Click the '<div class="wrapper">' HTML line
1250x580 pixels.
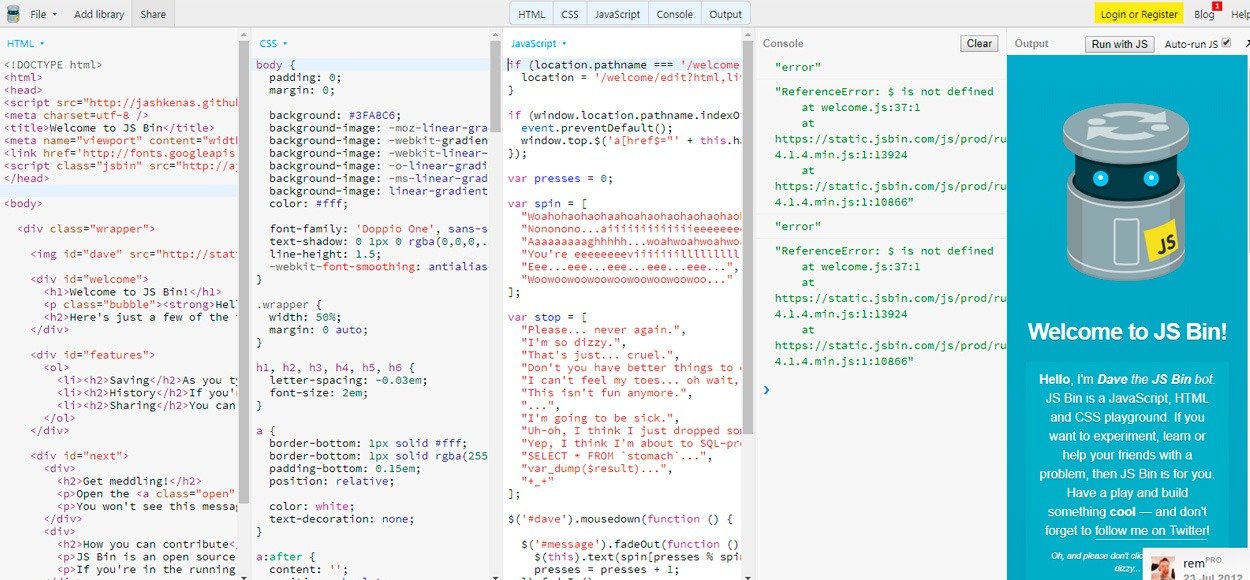click(86, 228)
